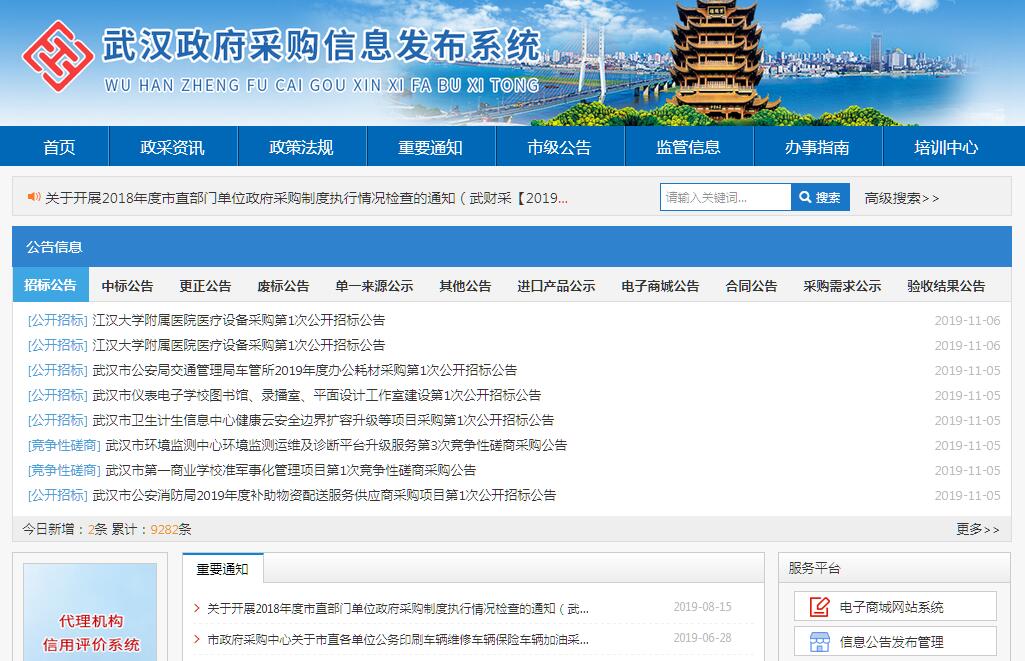Open the 政策法规 navigation menu
This screenshot has height=661, width=1025.
point(301,147)
